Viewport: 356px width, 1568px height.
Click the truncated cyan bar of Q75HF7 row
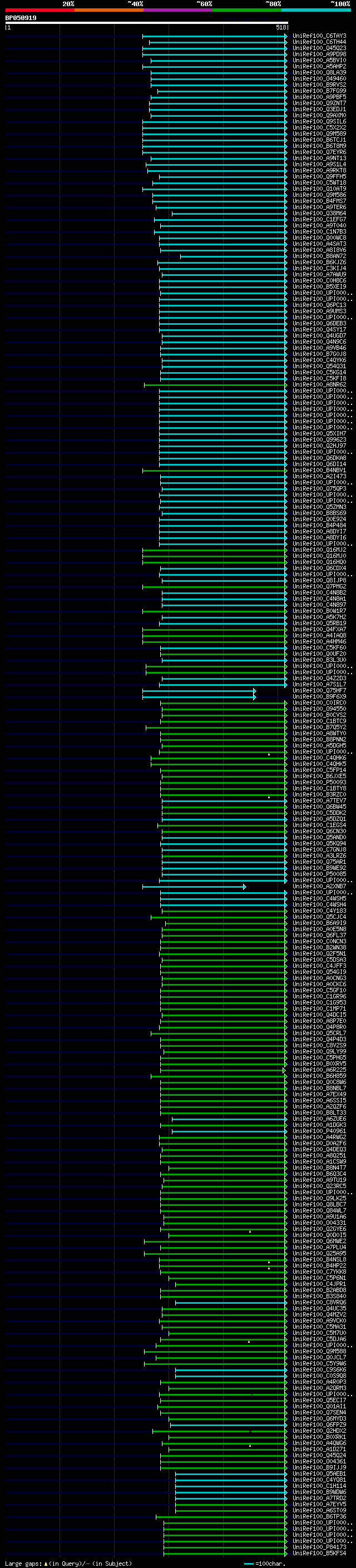(199, 690)
